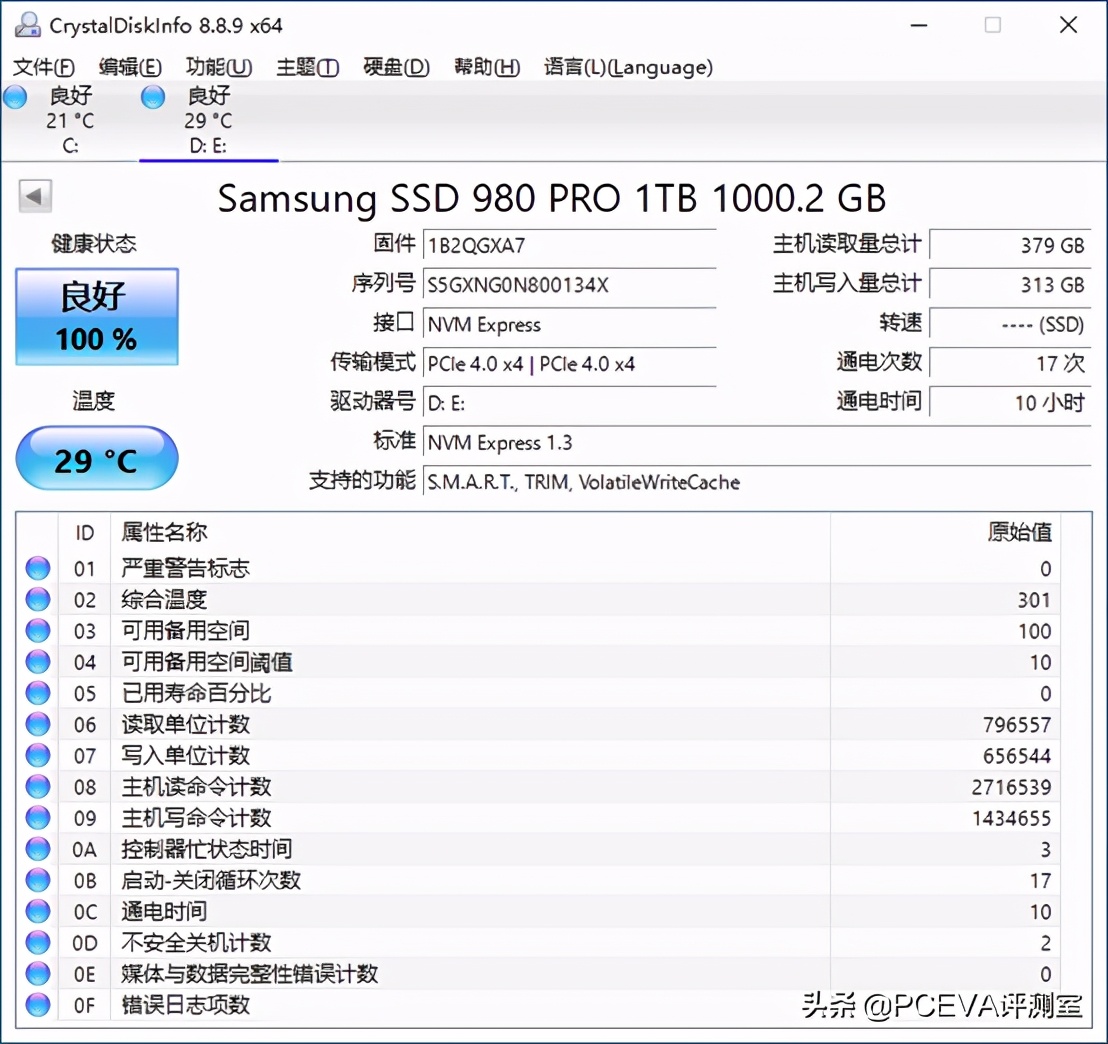Open the 功能(U) menu

click(x=219, y=67)
